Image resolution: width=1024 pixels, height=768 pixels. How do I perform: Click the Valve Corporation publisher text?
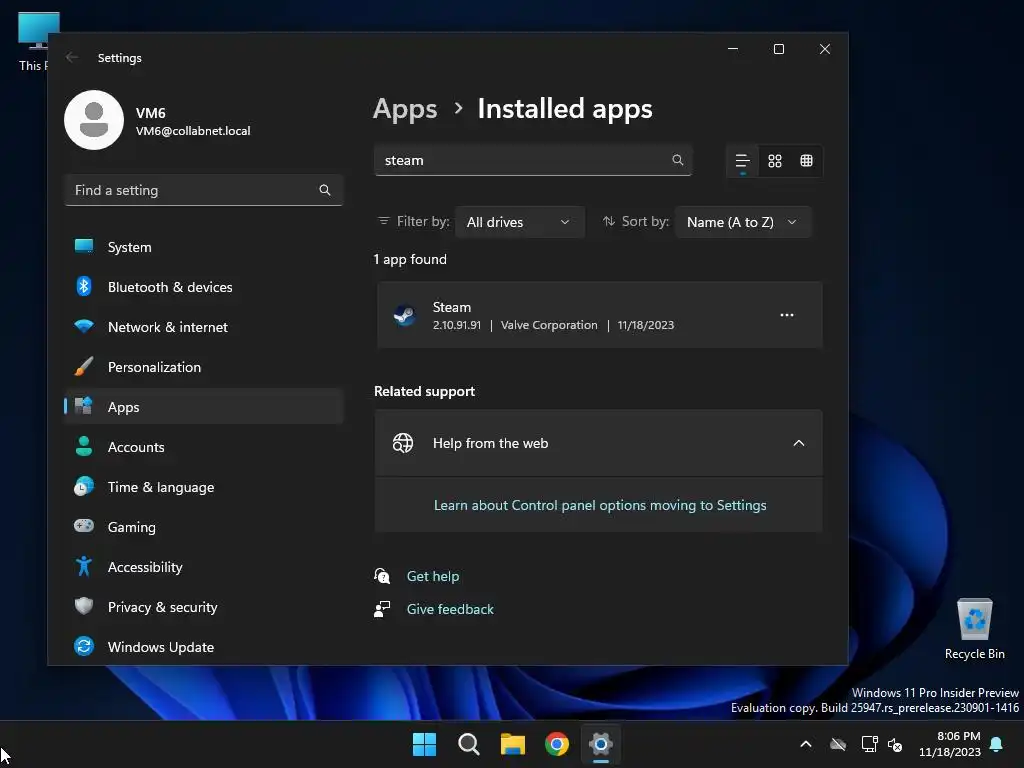[x=549, y=325]
